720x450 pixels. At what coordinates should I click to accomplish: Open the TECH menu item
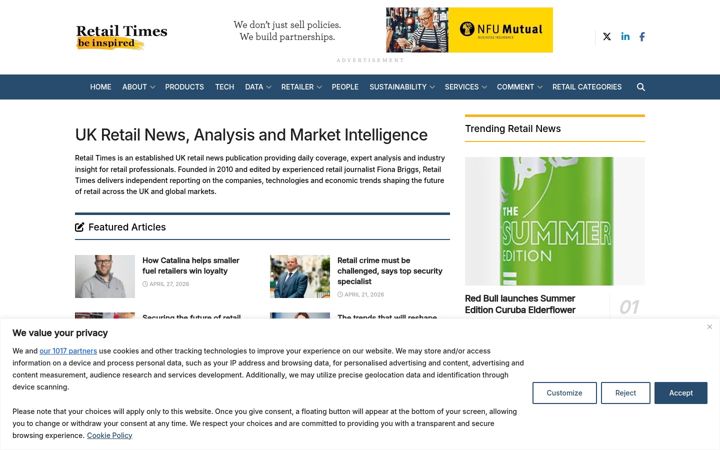pyautogui.click(x=225, y=87)
